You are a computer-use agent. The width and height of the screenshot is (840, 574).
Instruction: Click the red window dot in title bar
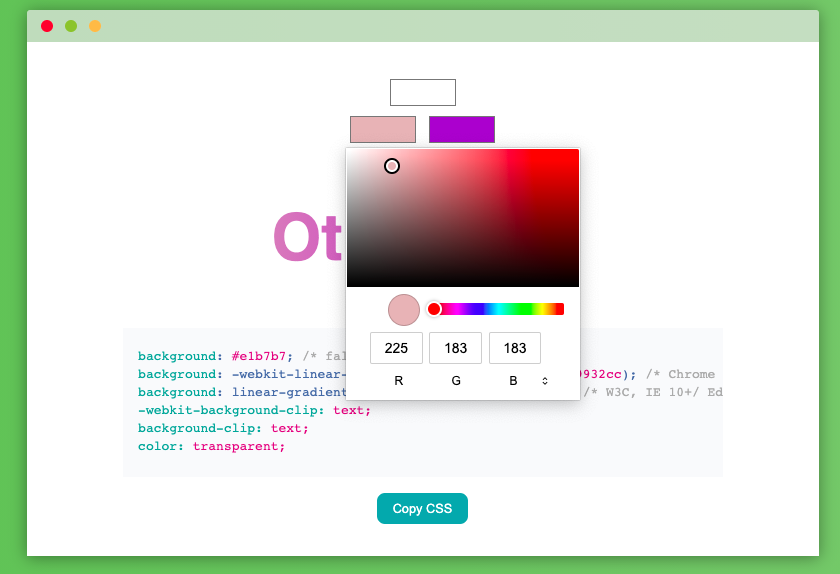[x=47, y=26]
